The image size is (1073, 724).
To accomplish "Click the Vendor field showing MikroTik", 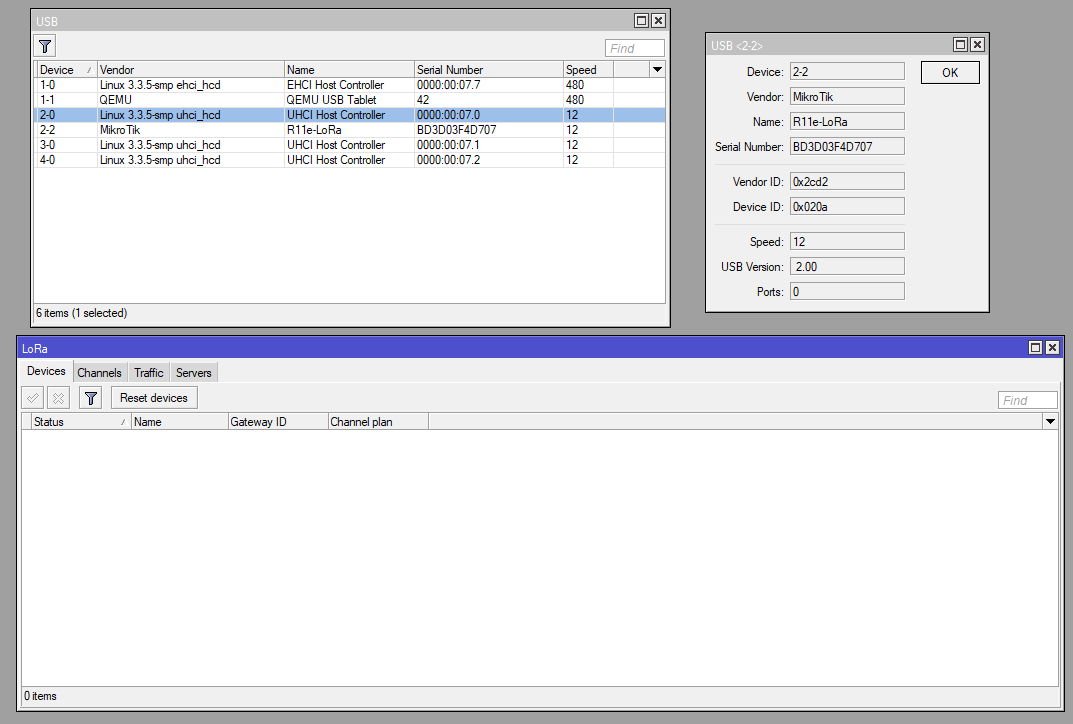I will 847,96.
